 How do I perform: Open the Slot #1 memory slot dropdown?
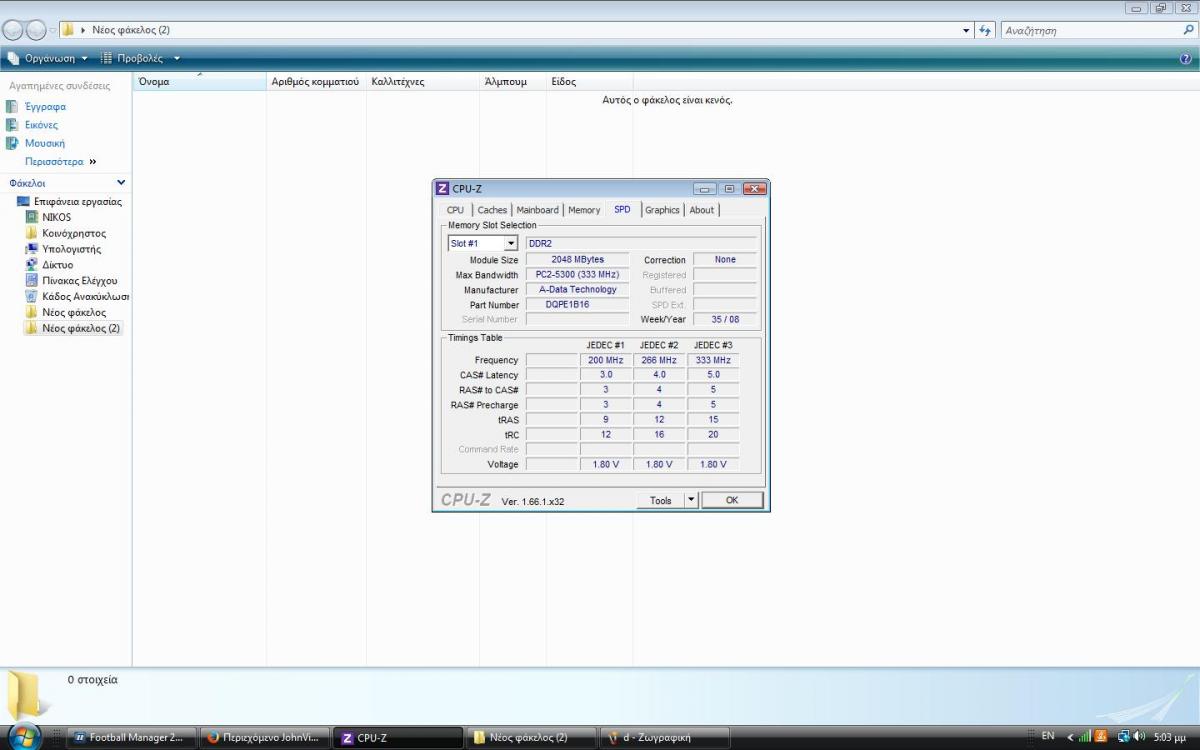[x=482, y=243]
